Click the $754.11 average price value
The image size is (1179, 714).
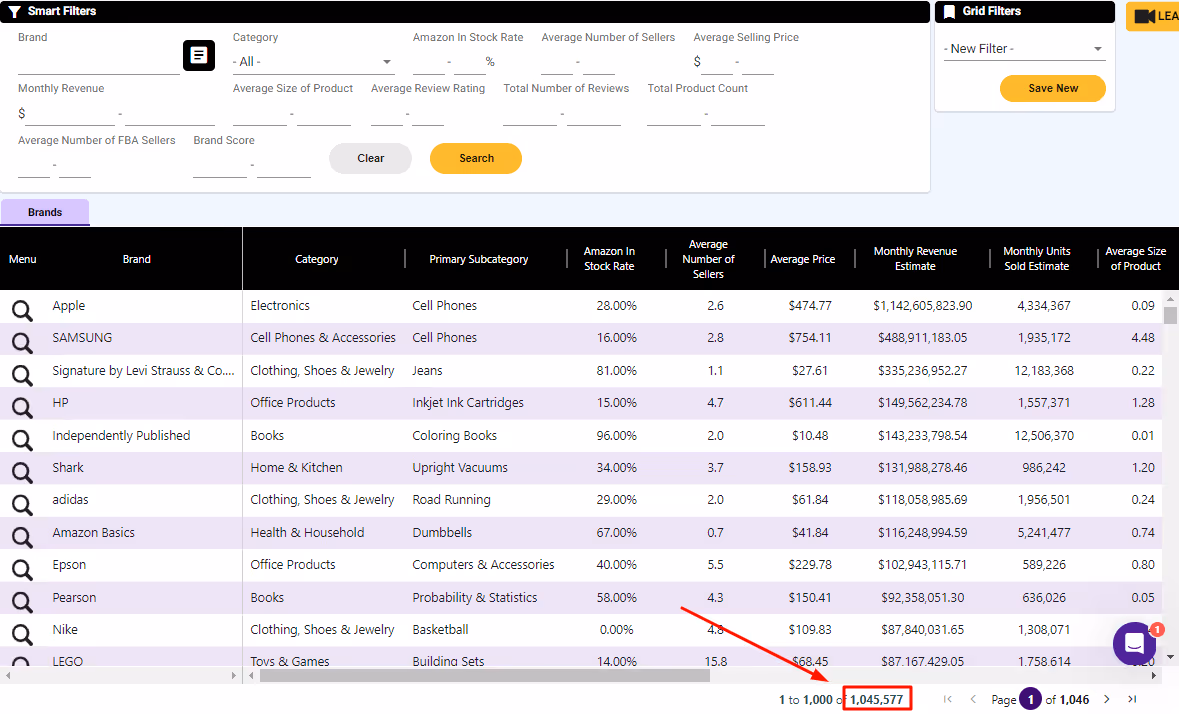click(810, 338)
